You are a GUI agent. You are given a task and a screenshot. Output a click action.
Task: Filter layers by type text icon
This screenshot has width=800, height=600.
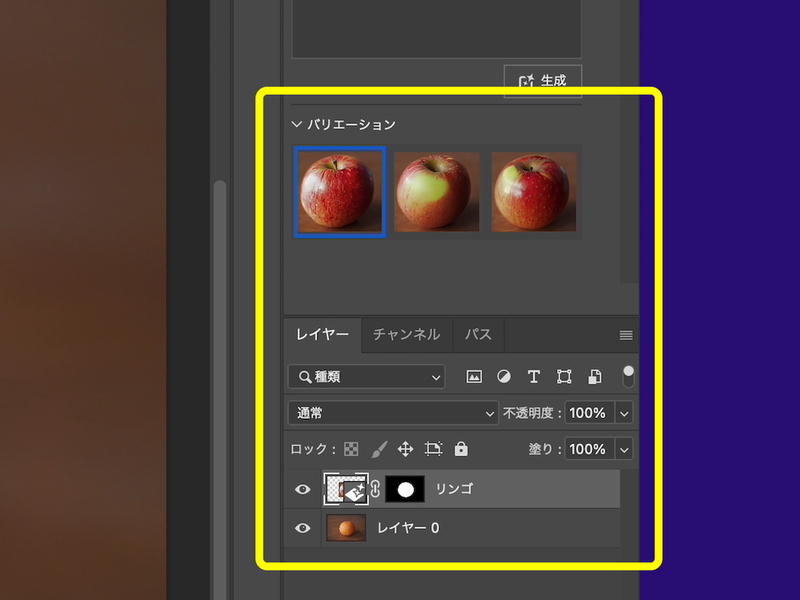click(x=534, y=377)
